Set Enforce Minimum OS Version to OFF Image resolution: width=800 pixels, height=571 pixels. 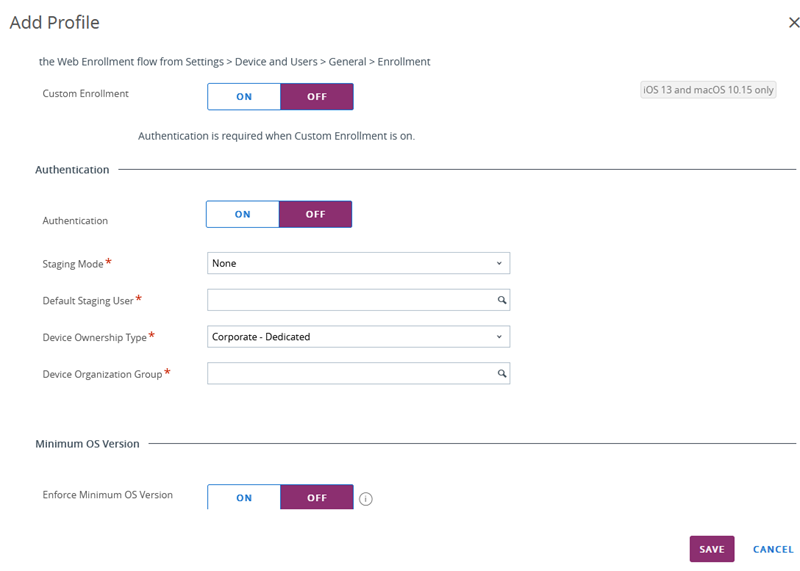click(x=317, y=497)
